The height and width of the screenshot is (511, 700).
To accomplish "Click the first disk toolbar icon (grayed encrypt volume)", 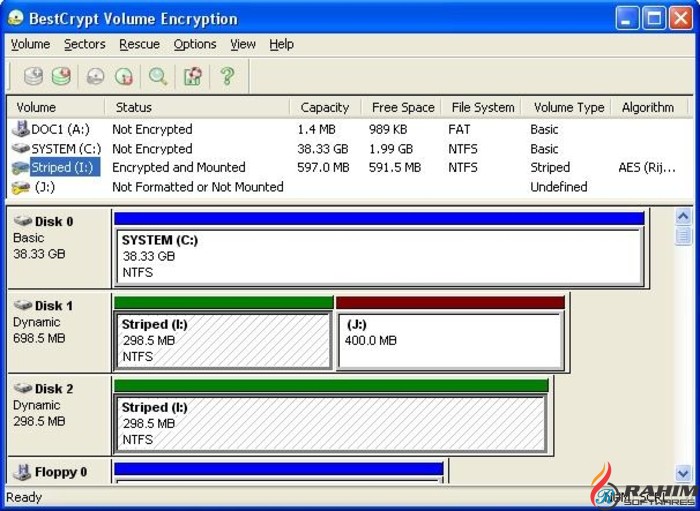I will 33,76.
